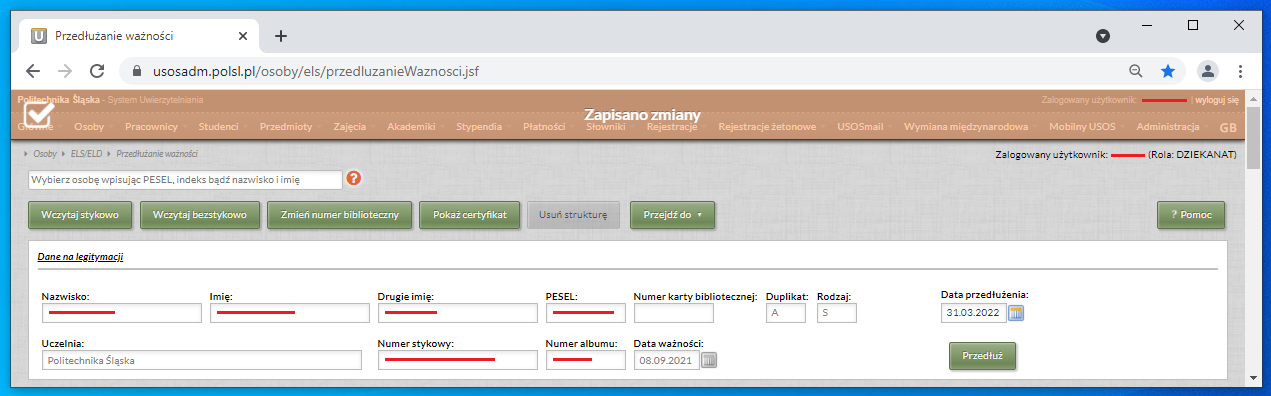Screen dimensions: 1271x396
Task: Click the Usuń strukturę button
Action: coord(574,215)
